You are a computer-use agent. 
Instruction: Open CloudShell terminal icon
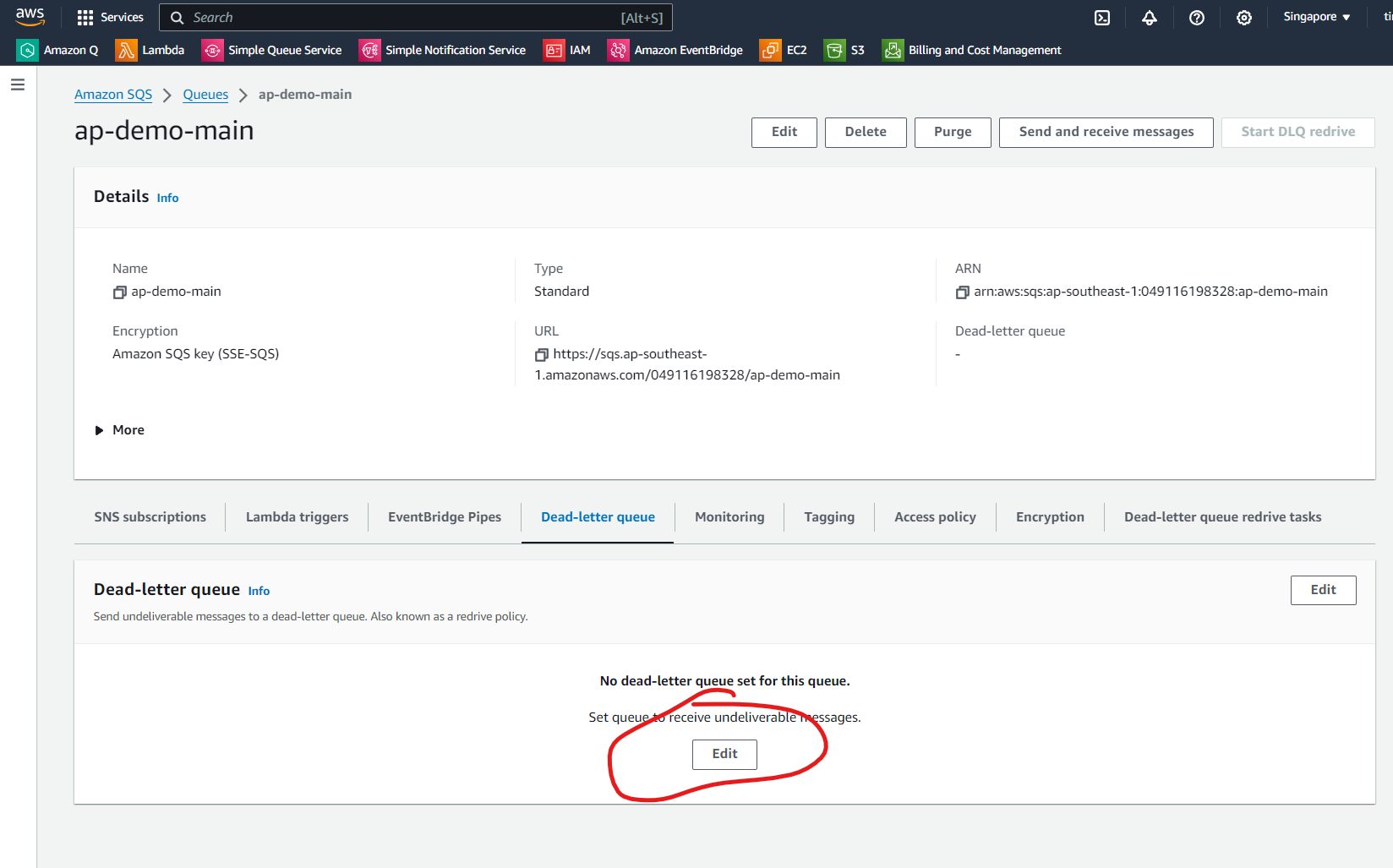coord(1102,18)
